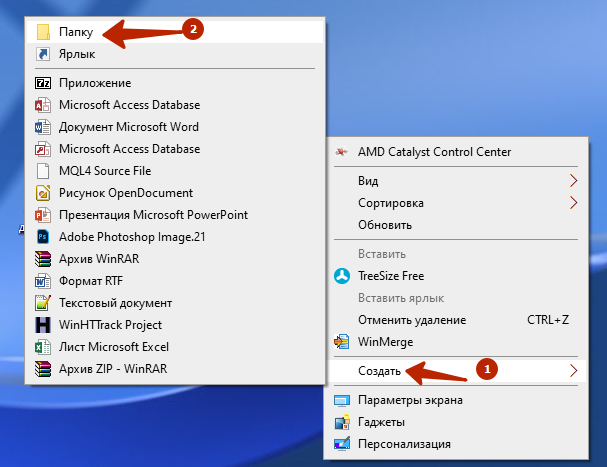Open the Вид menu item
Viewport: 607px width, 467px height.
(456, 181)
